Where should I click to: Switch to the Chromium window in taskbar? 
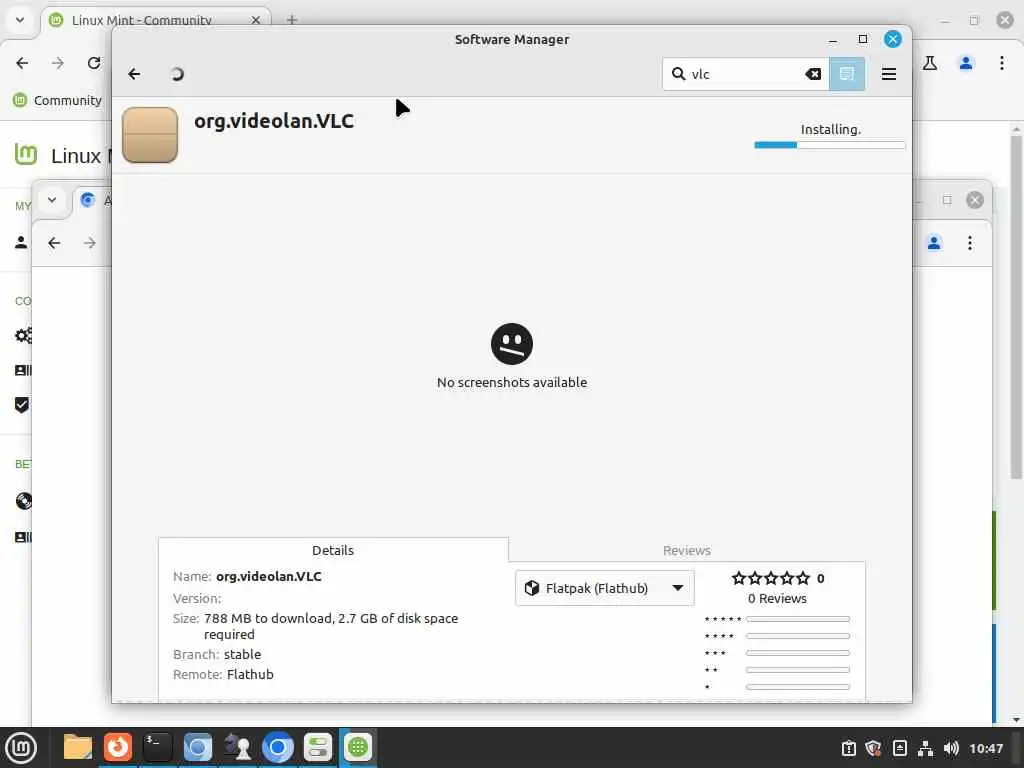tap(278, 747)
